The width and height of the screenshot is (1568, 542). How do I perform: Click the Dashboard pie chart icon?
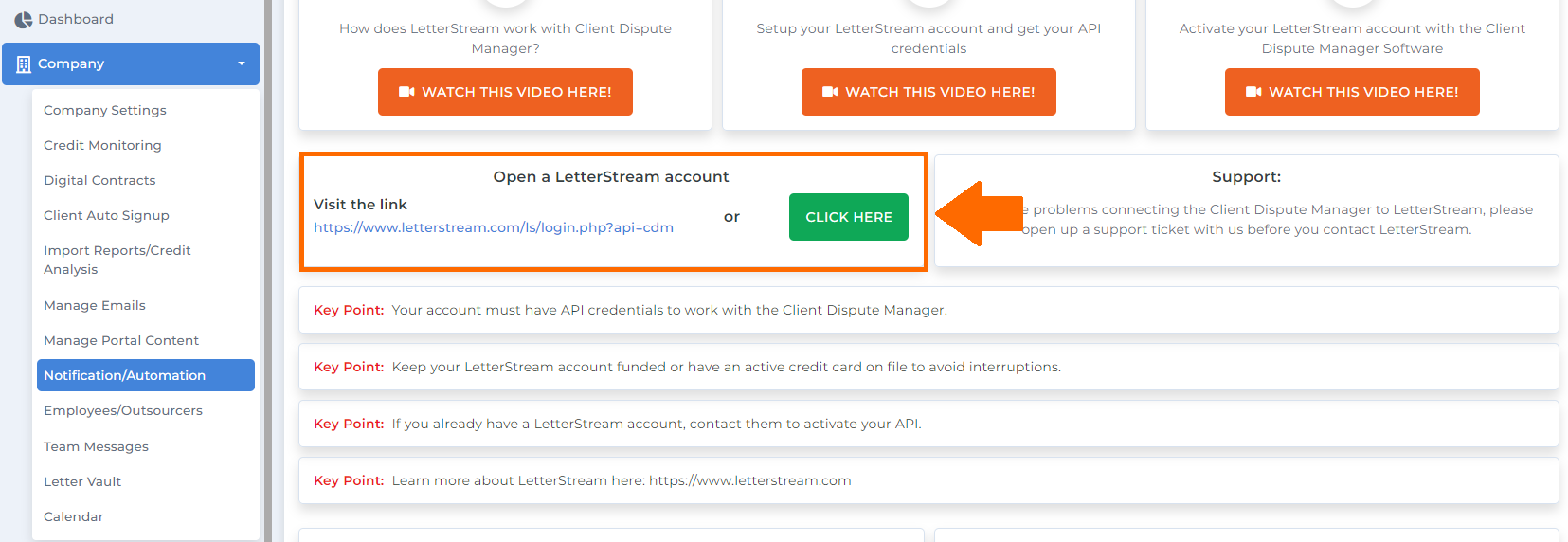click(x=24, y=19)
